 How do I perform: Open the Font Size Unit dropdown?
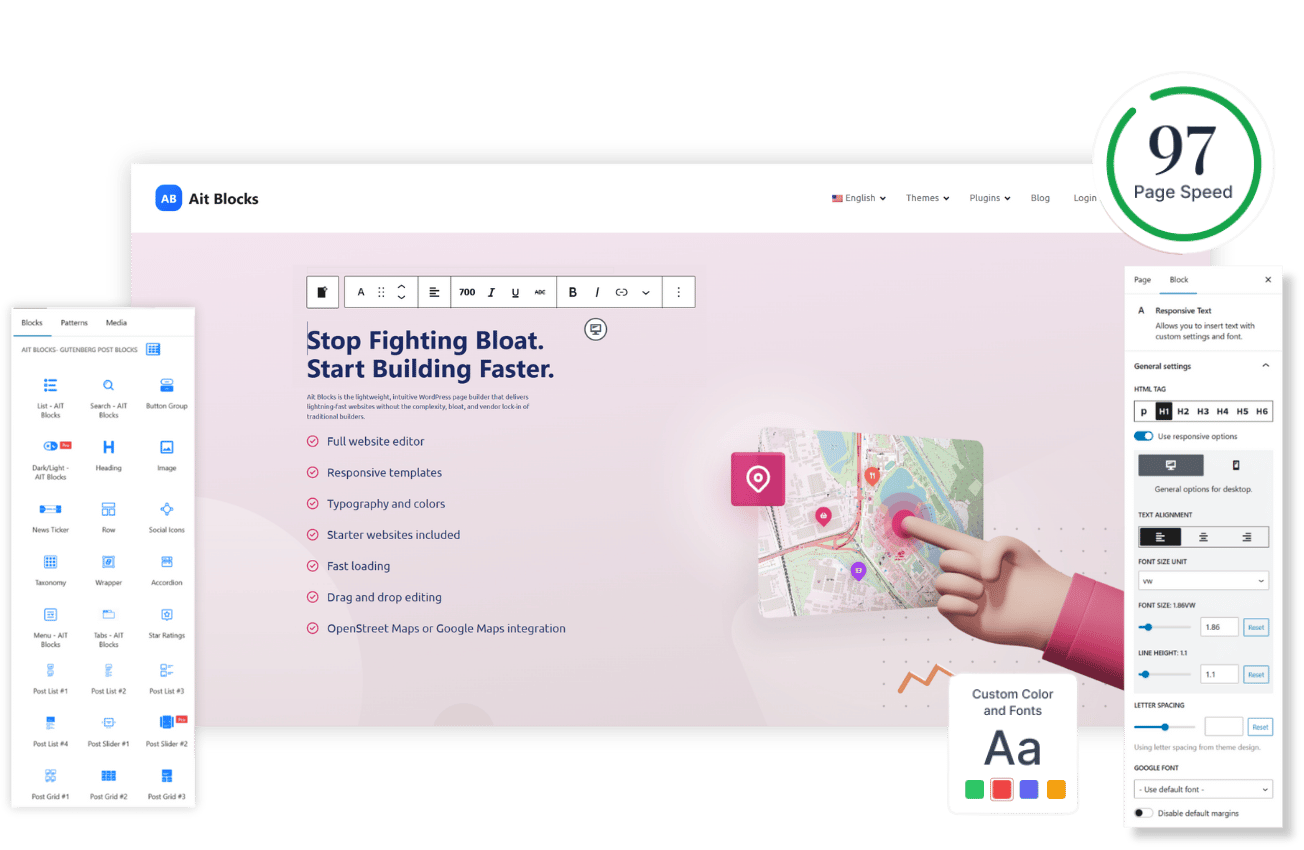coord(1203,580)
